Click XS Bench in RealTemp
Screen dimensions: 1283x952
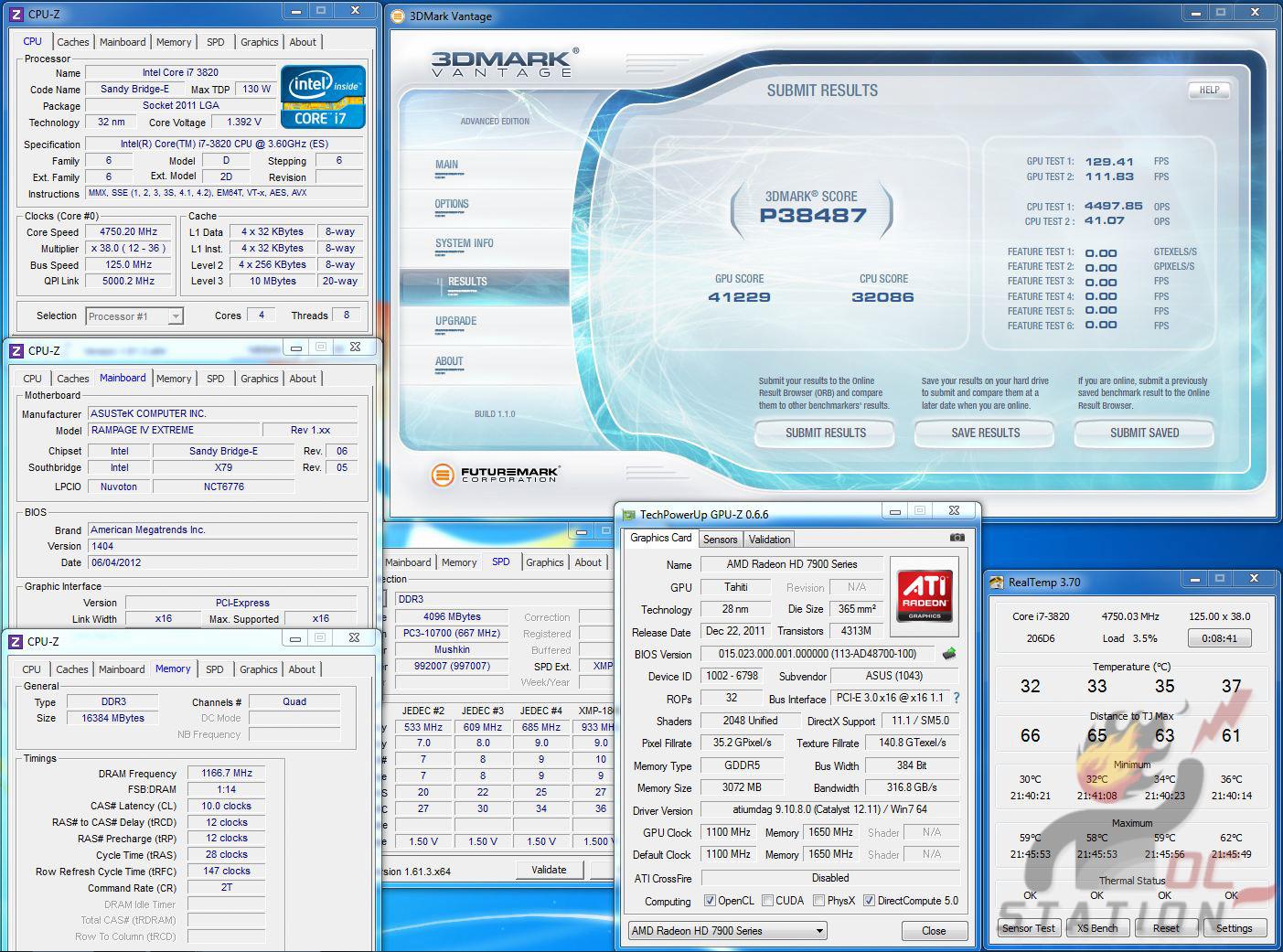[x=1097, y=928]
